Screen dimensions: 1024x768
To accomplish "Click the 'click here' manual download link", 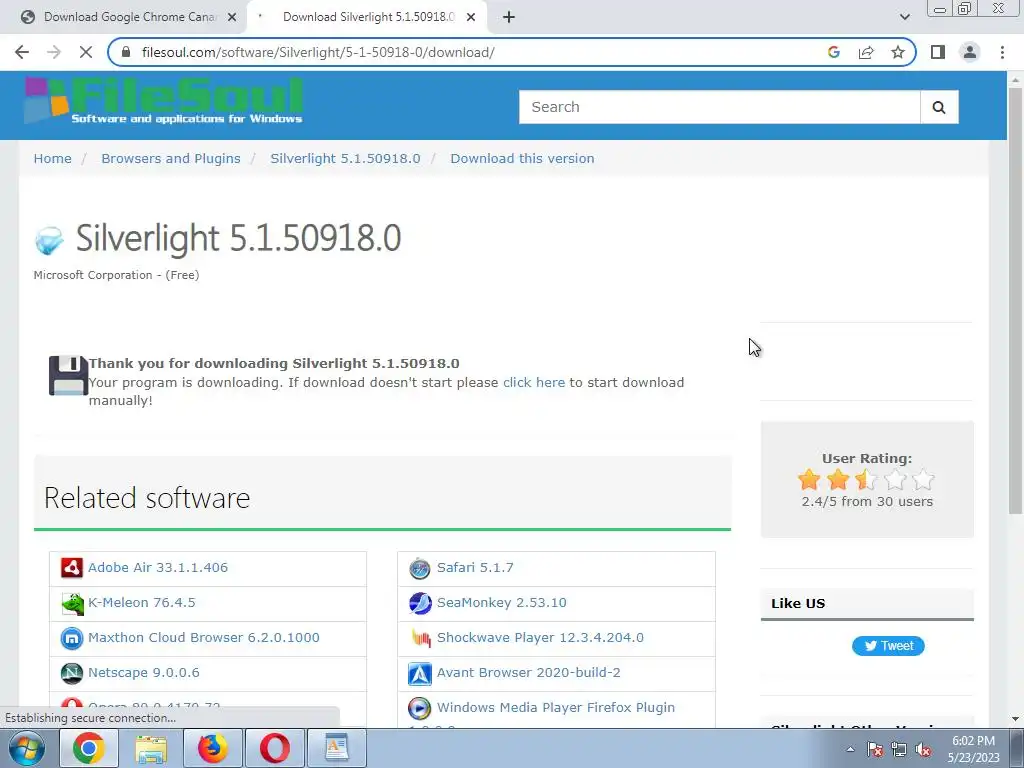I will [534, 383].
